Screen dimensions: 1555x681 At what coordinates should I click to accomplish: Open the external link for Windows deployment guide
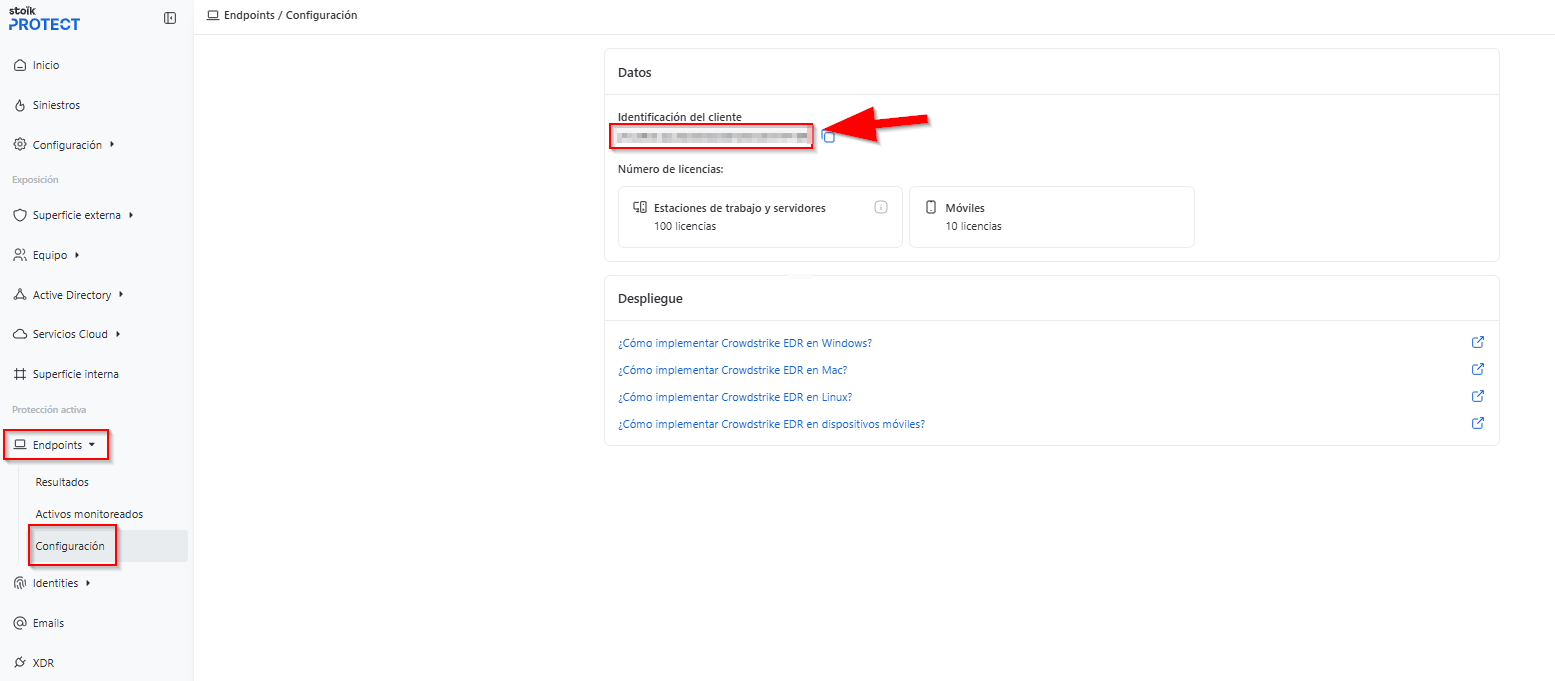pyautogui.click(x=1477, y=342)
